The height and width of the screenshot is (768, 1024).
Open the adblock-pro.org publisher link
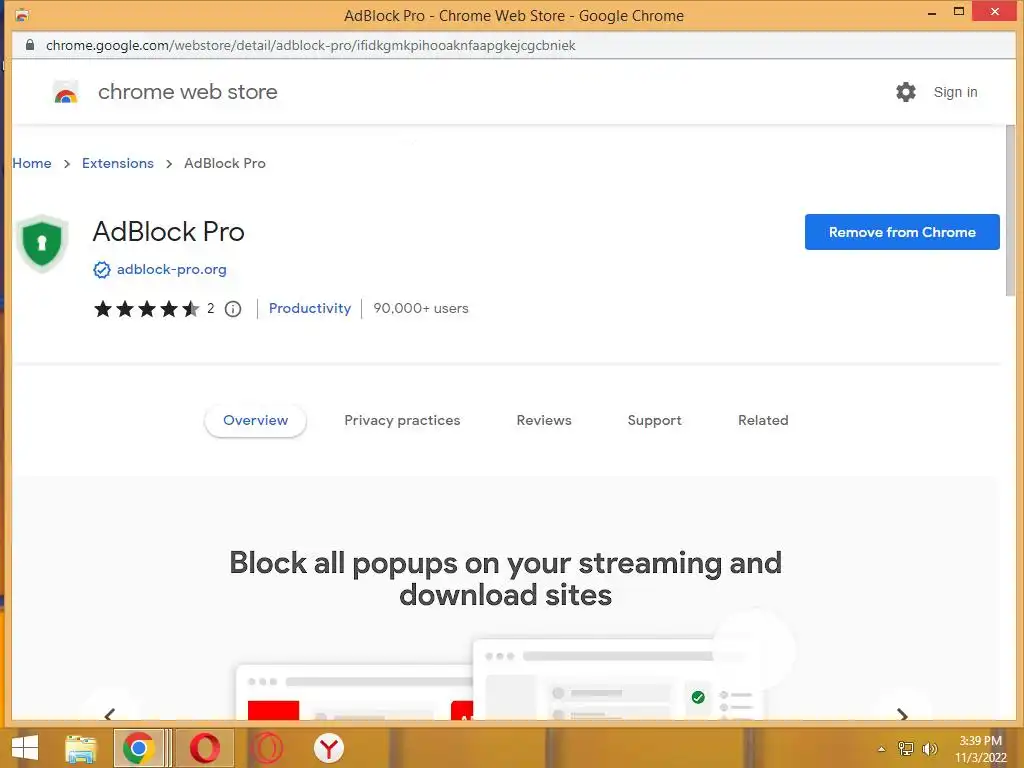pos(172,270)
